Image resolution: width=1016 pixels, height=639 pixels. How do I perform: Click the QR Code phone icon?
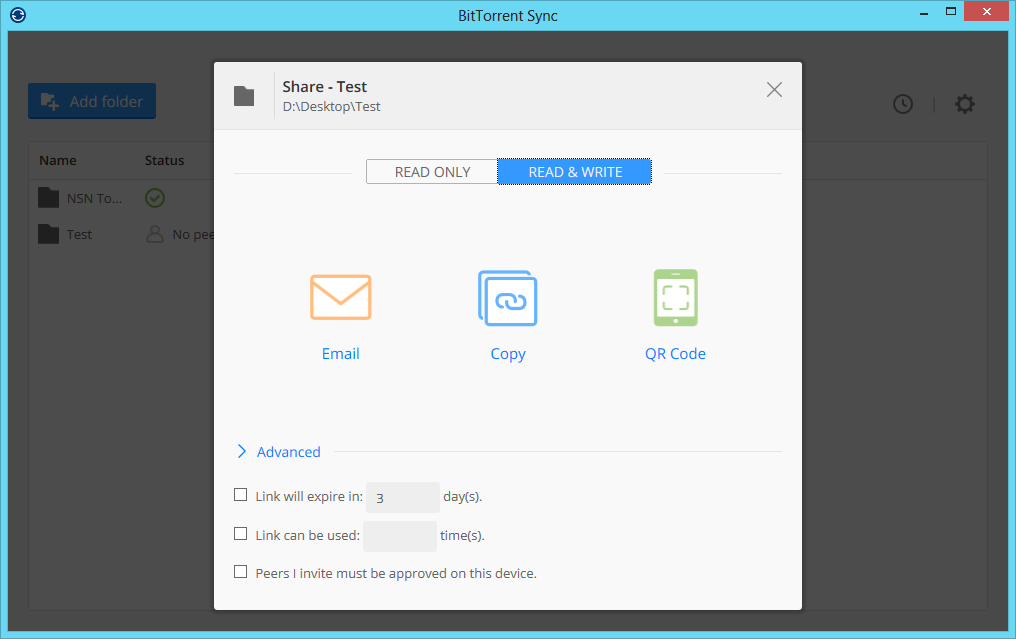675,297
